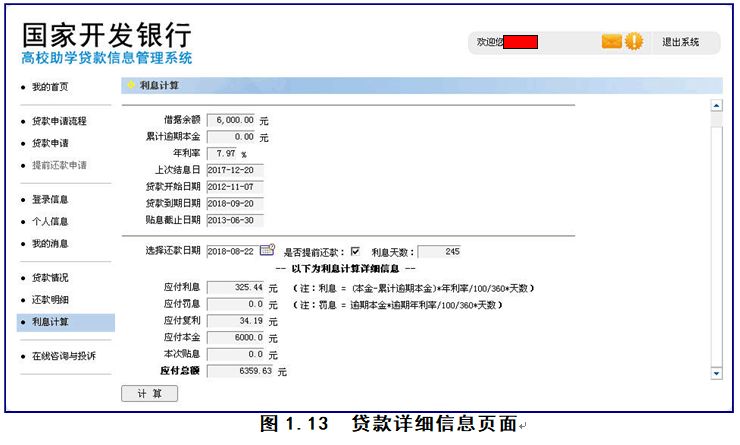
Task: Click the 年利率 field showing 7.97
Action: [222, 153]
